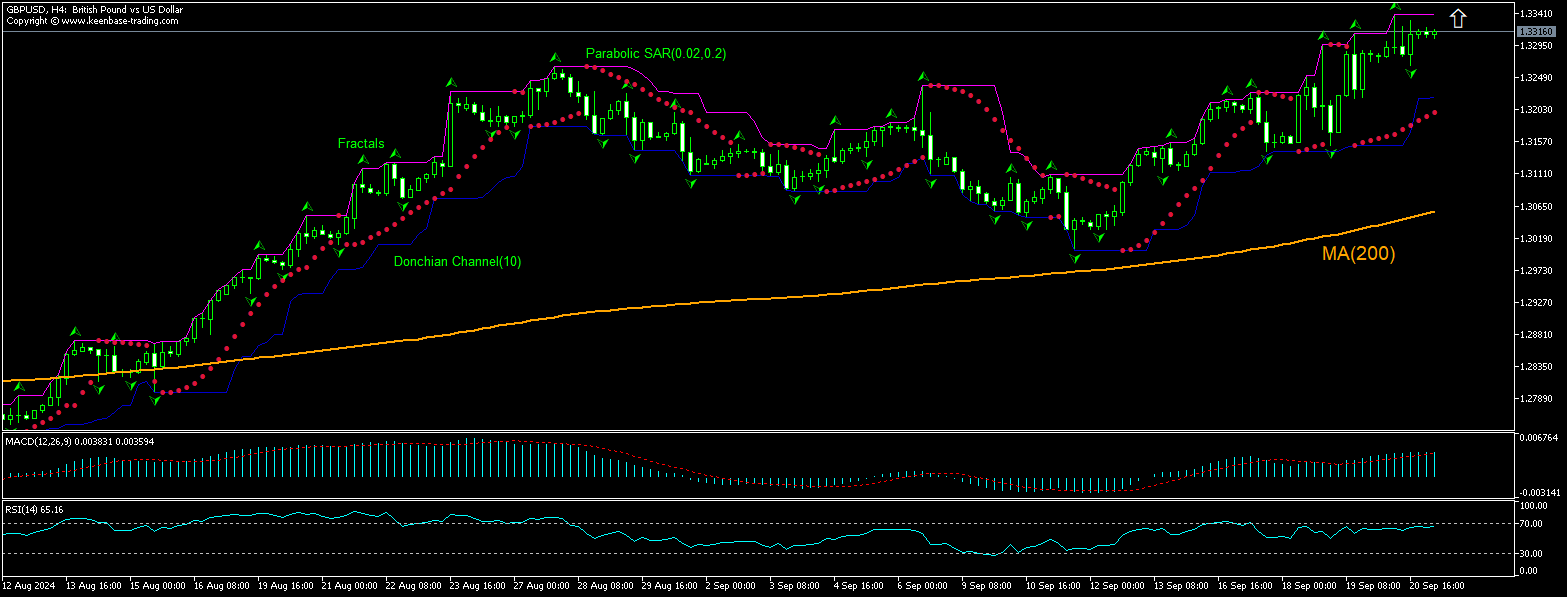Select the blue up arrow object on chart
Screen dimensions: 1567x597
coord(1456,16)
